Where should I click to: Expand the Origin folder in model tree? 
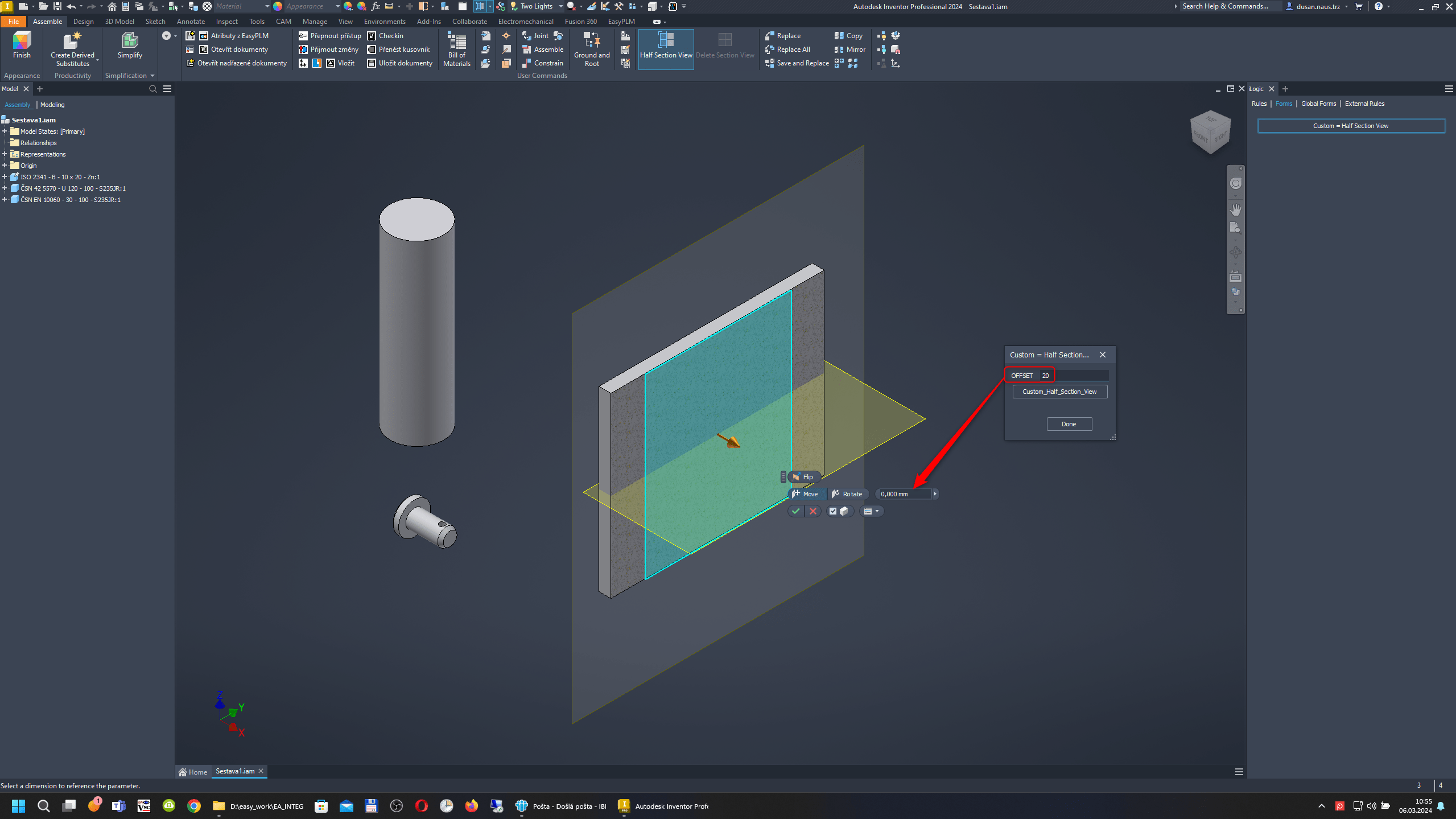coord(5,166)
